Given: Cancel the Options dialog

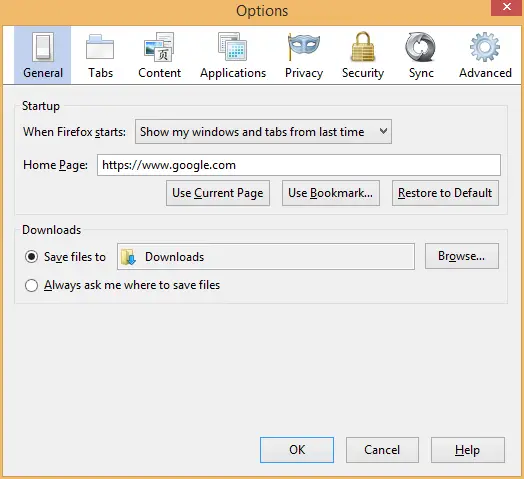Looking at the screenshot, I should click(x=382, y=450).
